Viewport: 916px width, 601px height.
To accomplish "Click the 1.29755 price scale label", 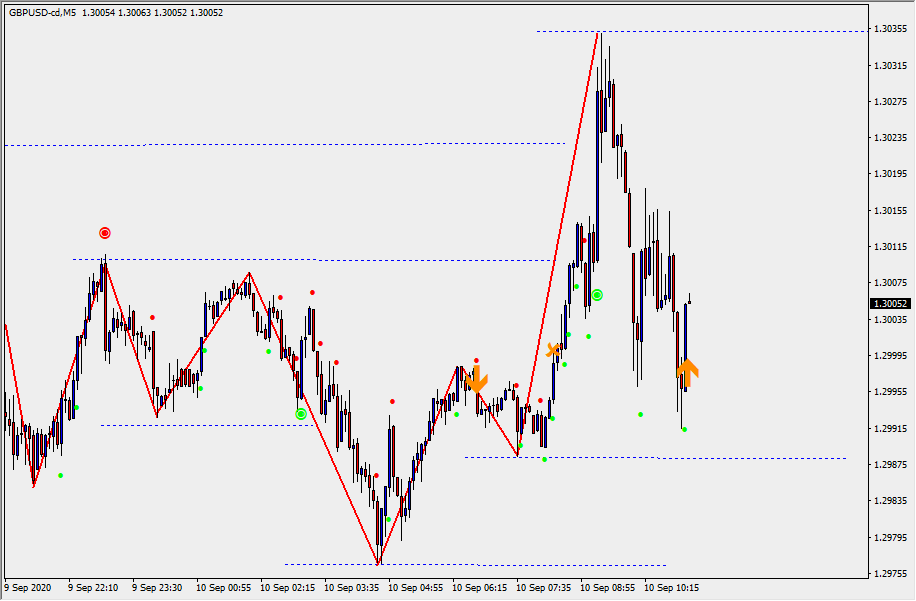I will [x=890, y=574].
